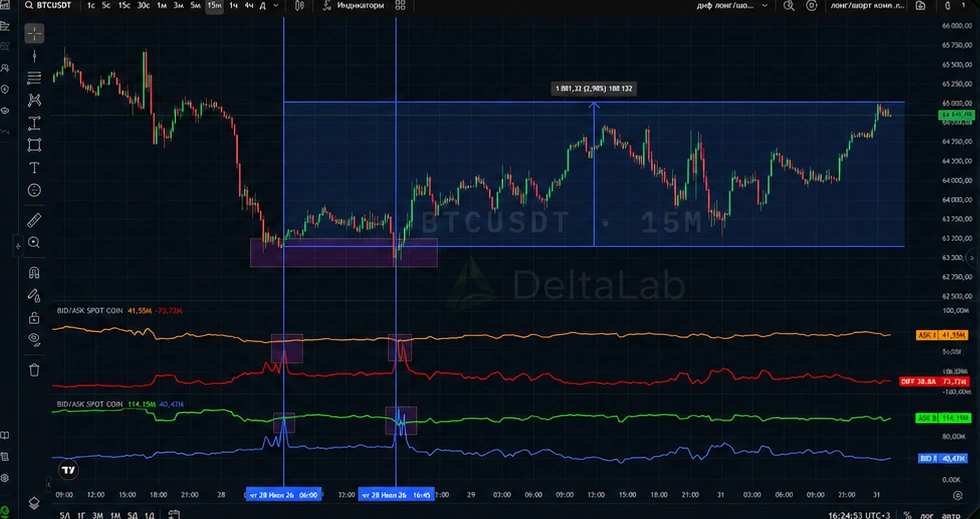Set date range to 1Г
The width and height of the screenshot is (980, 519).
pyautogui.click(x=81, y=515)
